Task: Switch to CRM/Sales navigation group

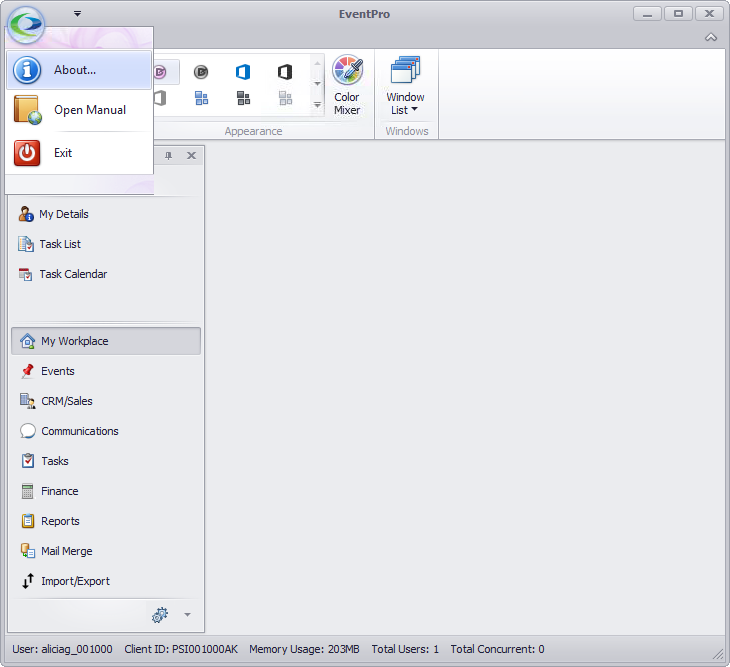Action: tap(106, 401)
